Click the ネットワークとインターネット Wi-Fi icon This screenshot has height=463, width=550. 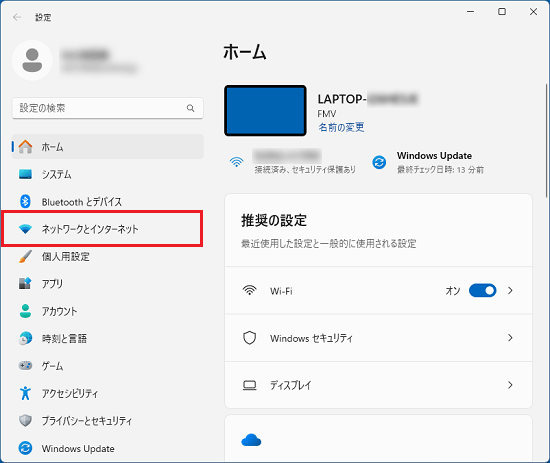click(25, 229)
